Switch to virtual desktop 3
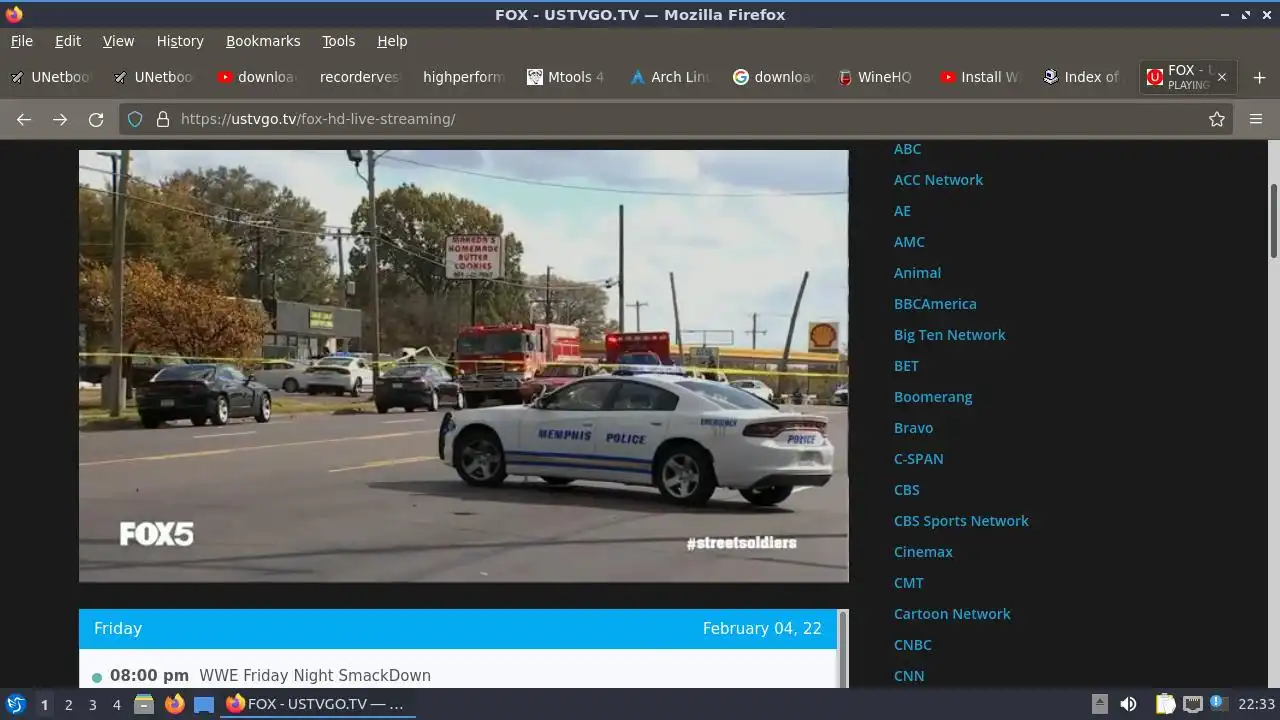1280x720 pixels. [92, 705]
